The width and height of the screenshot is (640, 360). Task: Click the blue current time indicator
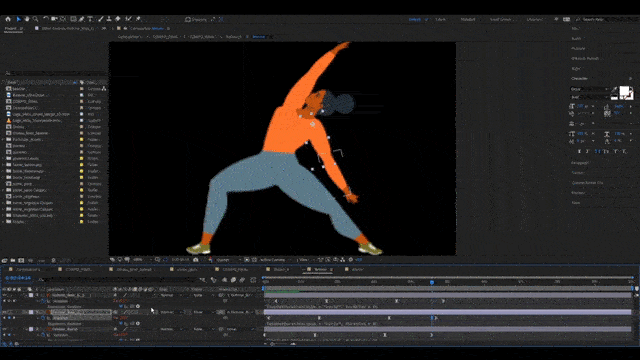(x=432, y=282)
